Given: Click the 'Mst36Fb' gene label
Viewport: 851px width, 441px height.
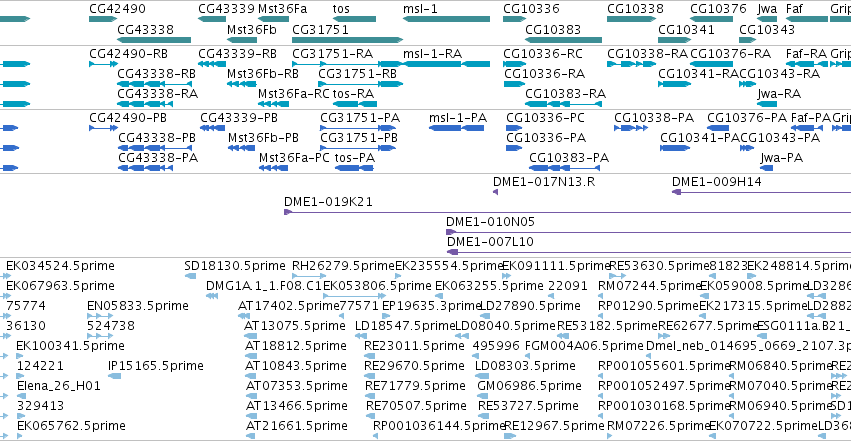Looking at the screenshot, I should click(x=251, y=29).
